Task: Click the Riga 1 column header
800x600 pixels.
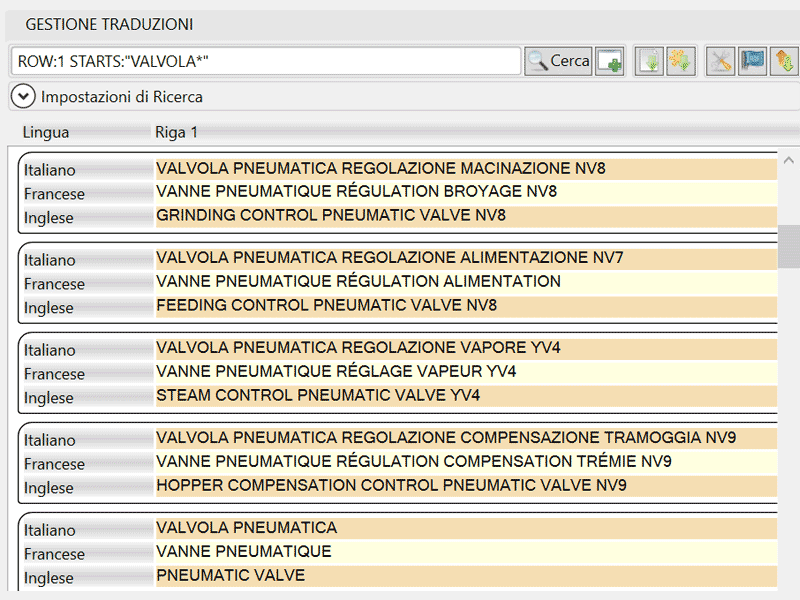Action: (x=176, y=132)
